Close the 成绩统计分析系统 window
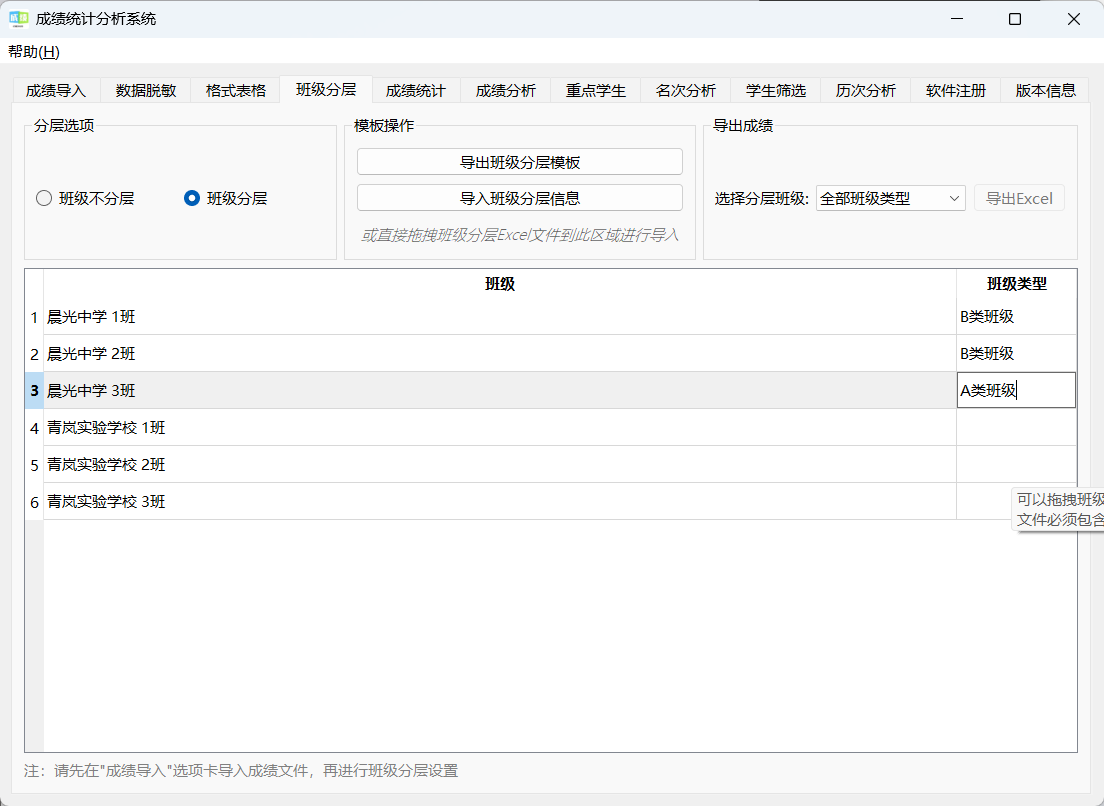This screenshot has width=1104, height=806. pyautogui.click(x=1074, y=19)
